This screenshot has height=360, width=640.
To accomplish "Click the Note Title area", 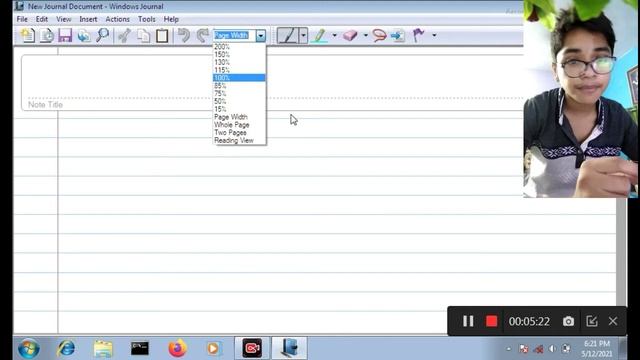I will pyautogui.click(x=45, y=104).
